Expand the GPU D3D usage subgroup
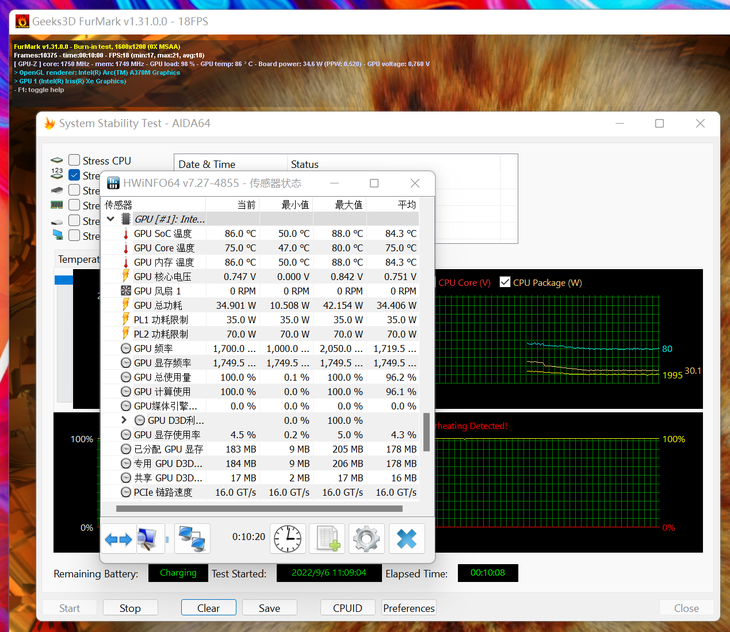 click(123, 420)
